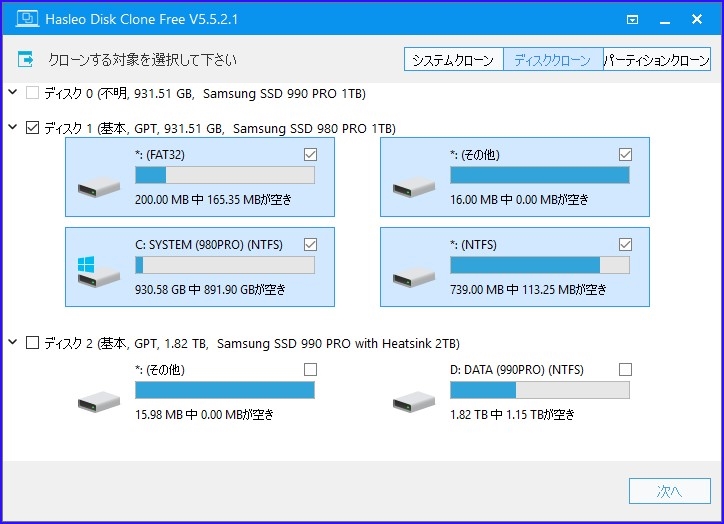Collapse the ディスク 2 partition list
This screenshot has height=524, width=724.
13,342
